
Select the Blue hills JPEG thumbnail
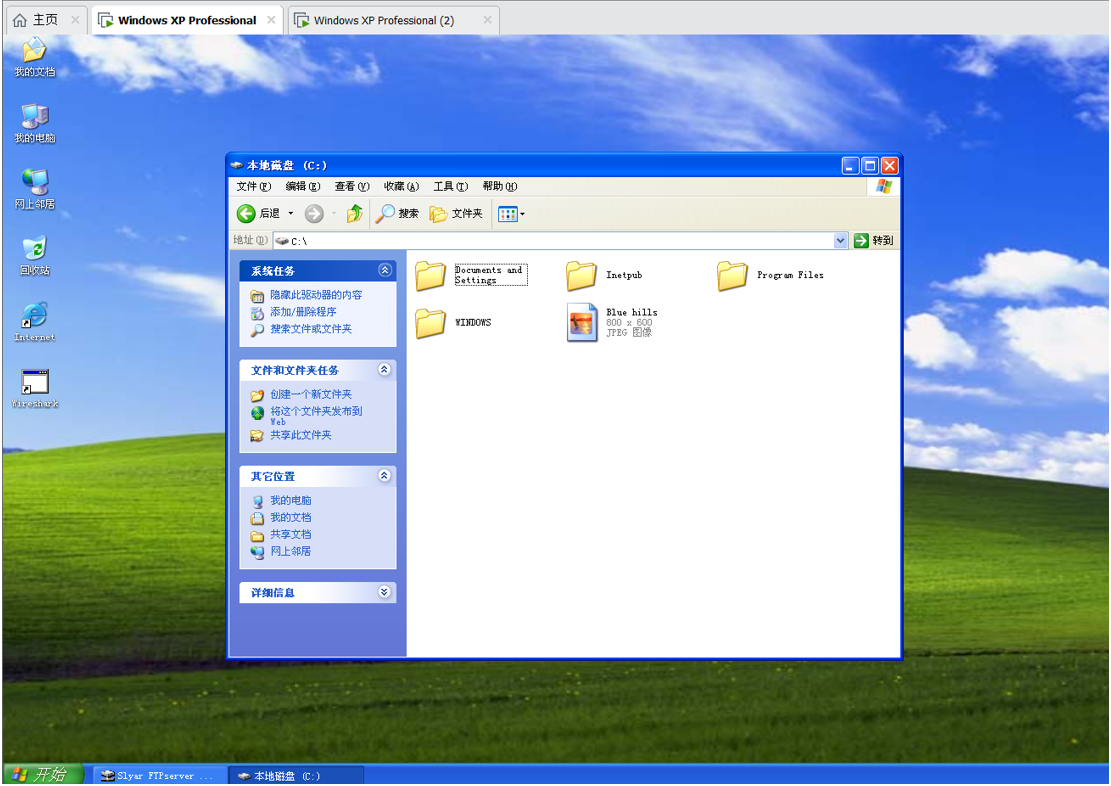click(582, 323)
